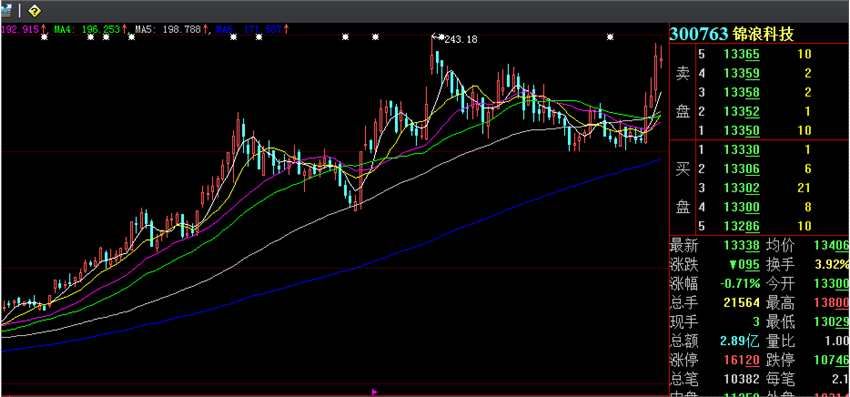This screenshot has width=850, height=397.
Task: Click the green down-triangle beside 涨跌 095
Action: [732, 265]
